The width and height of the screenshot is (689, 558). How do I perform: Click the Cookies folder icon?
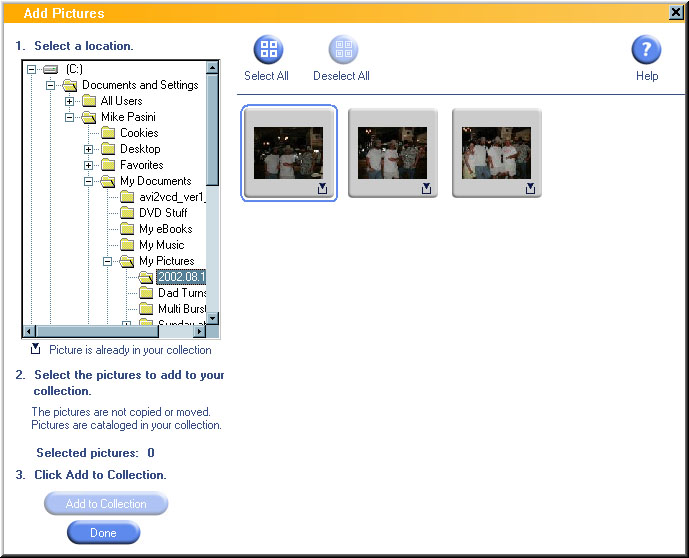[108, 133]
